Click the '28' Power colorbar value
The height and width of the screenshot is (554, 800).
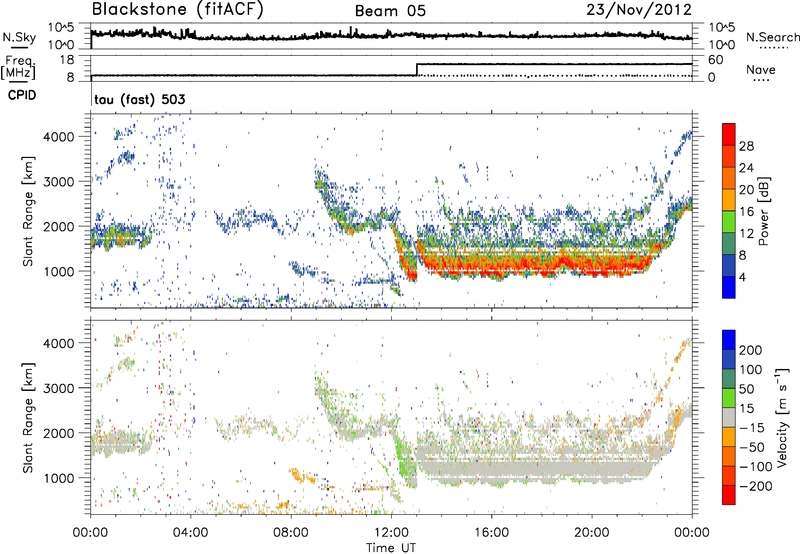point(746,146)
